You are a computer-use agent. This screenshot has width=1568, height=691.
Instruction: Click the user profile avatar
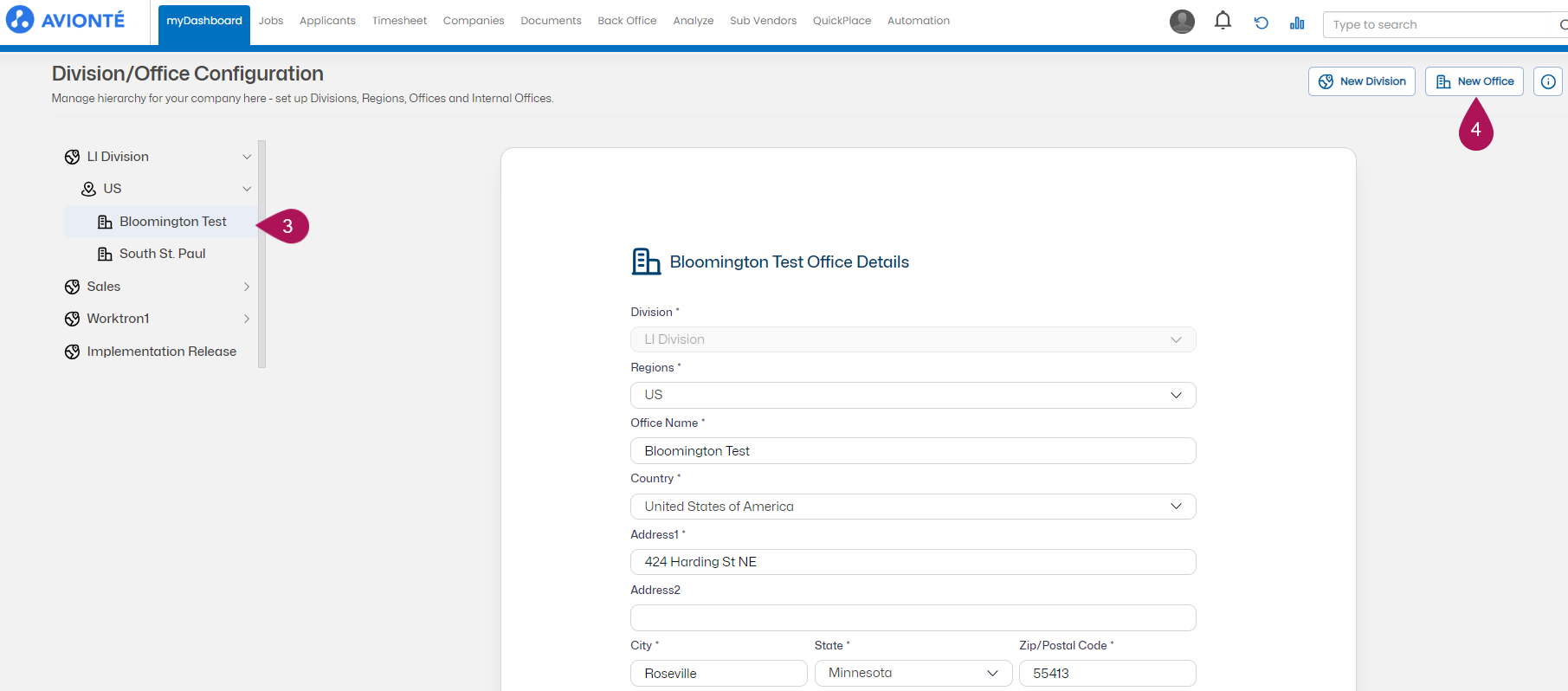1182,22
